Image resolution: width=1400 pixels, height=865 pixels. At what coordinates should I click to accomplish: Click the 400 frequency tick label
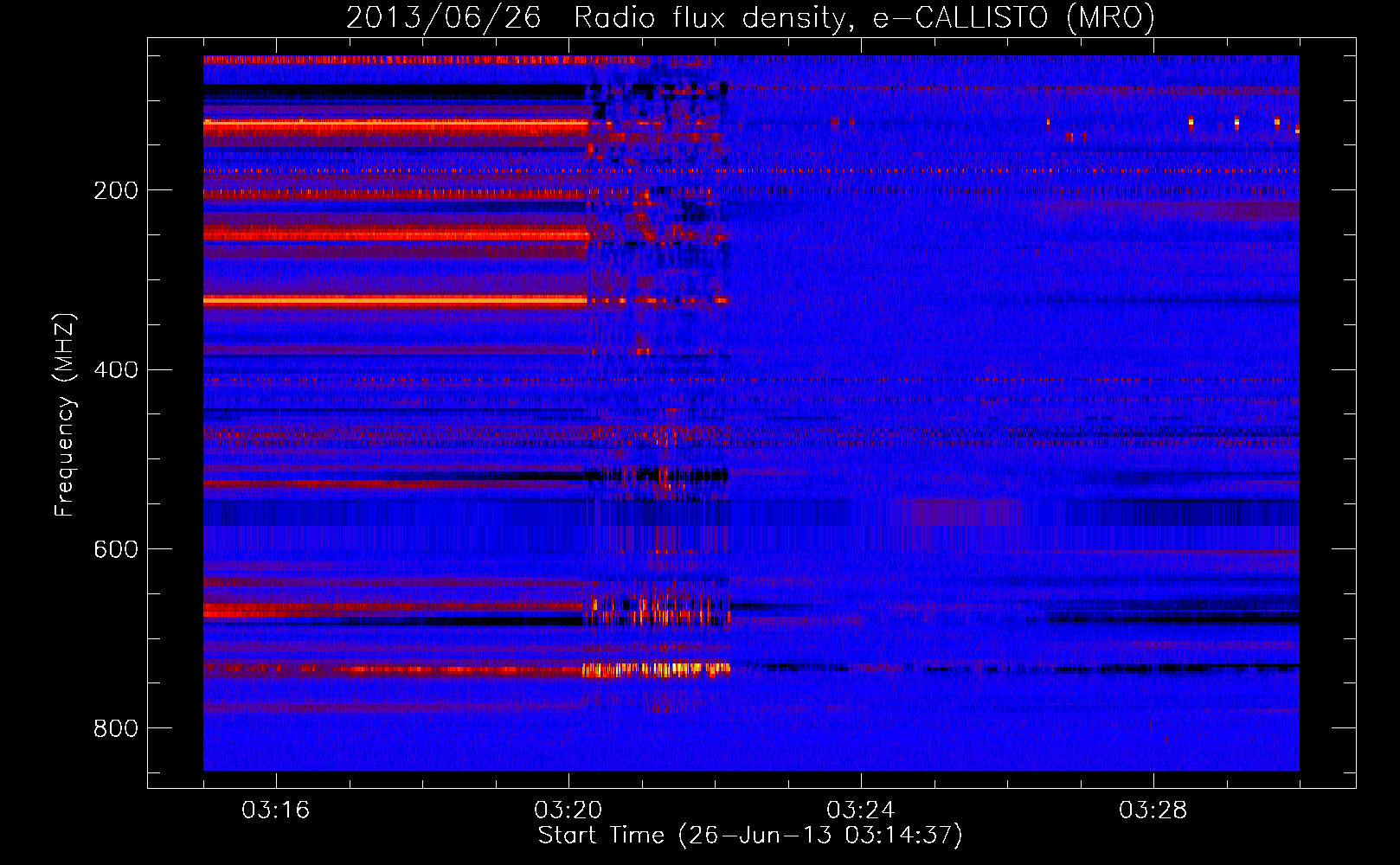point(116,370)
